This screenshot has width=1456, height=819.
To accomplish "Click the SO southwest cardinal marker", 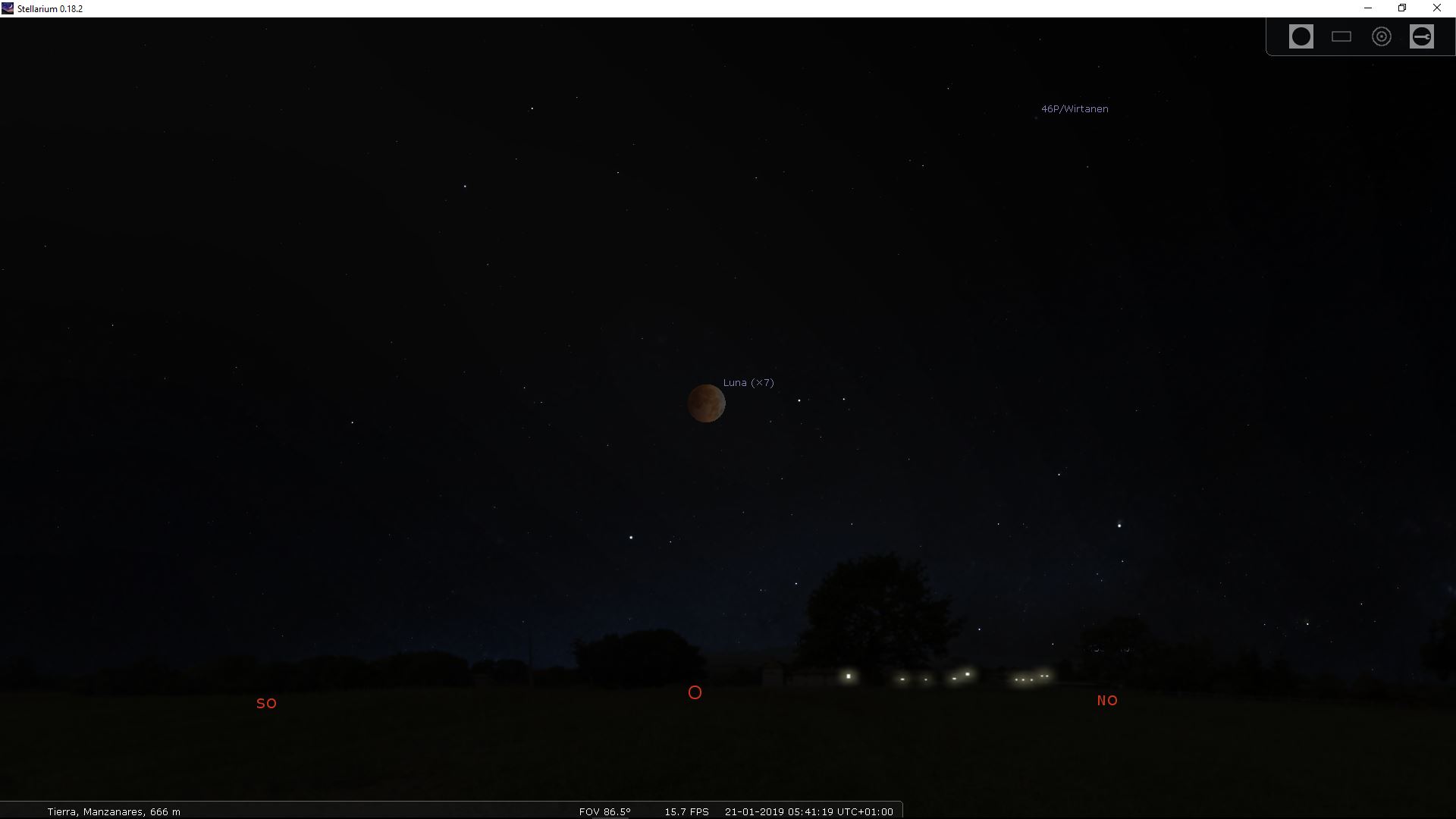I will 266,704.
